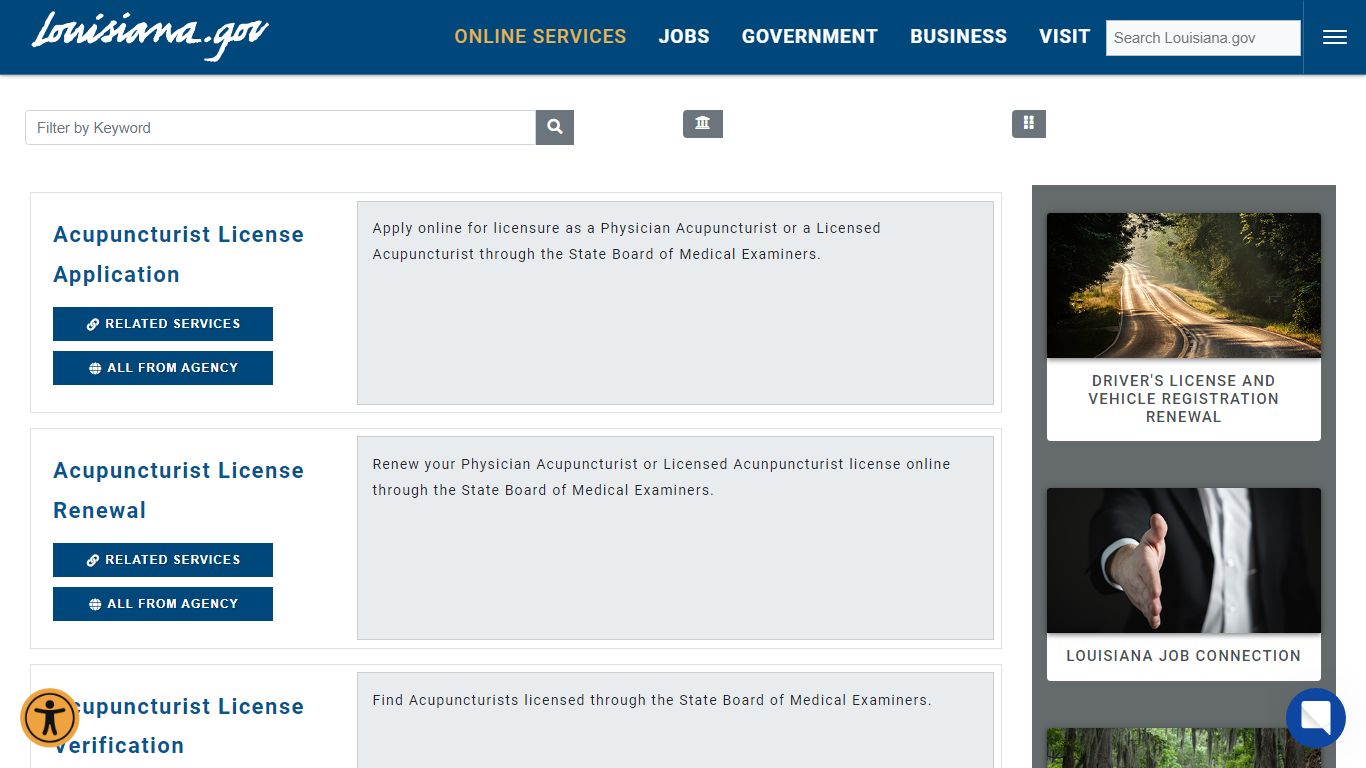
Task: Open the Government menu
Action: (810, 37)
